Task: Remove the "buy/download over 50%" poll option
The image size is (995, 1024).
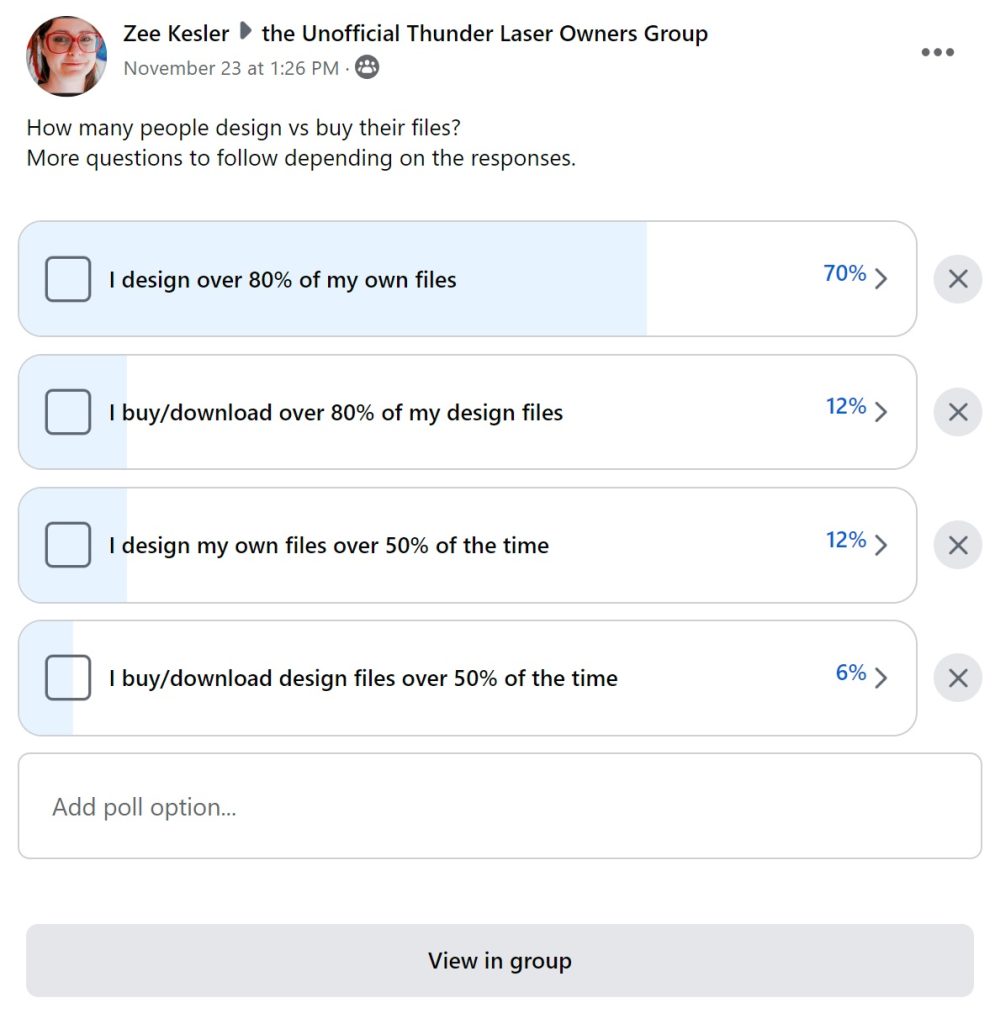Action: pos(957,678)
